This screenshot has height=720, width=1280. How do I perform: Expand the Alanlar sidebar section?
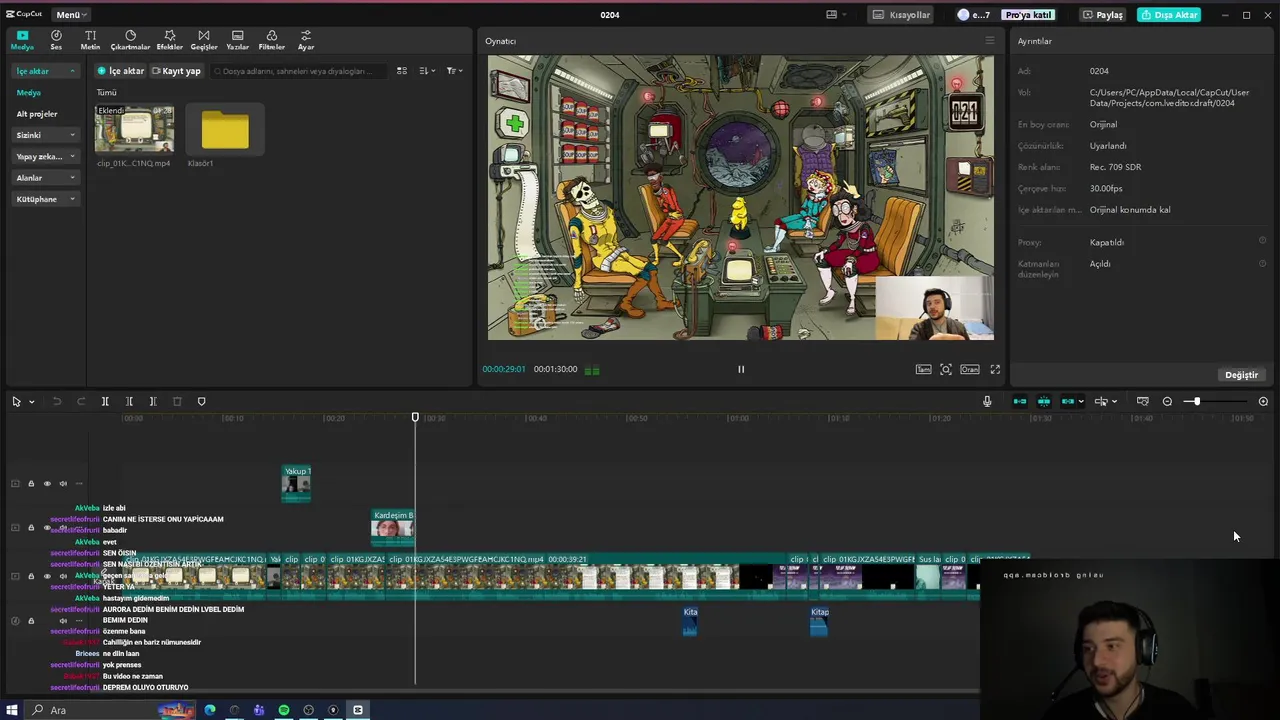(47, 178)
